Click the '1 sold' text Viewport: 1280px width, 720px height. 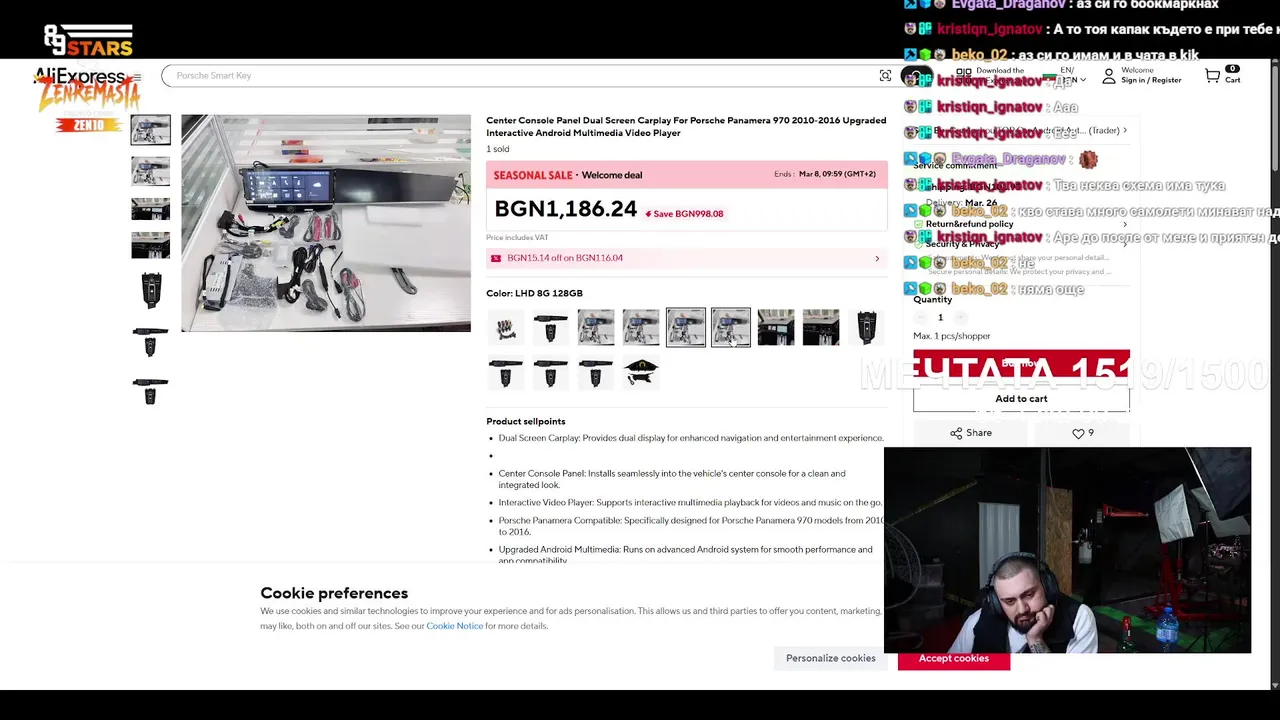coord(498,149)
